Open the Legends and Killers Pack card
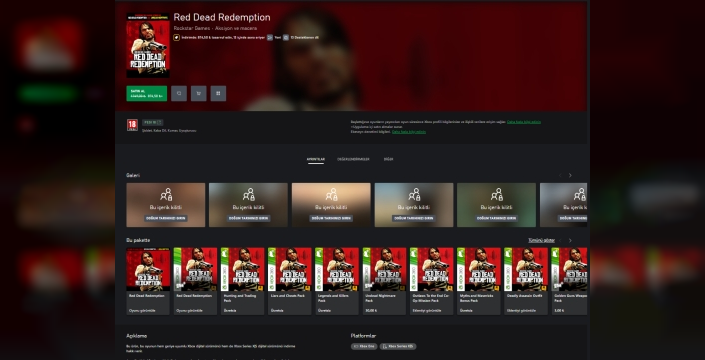The height and width of the screenshot is (360, 705). (337, 281)
